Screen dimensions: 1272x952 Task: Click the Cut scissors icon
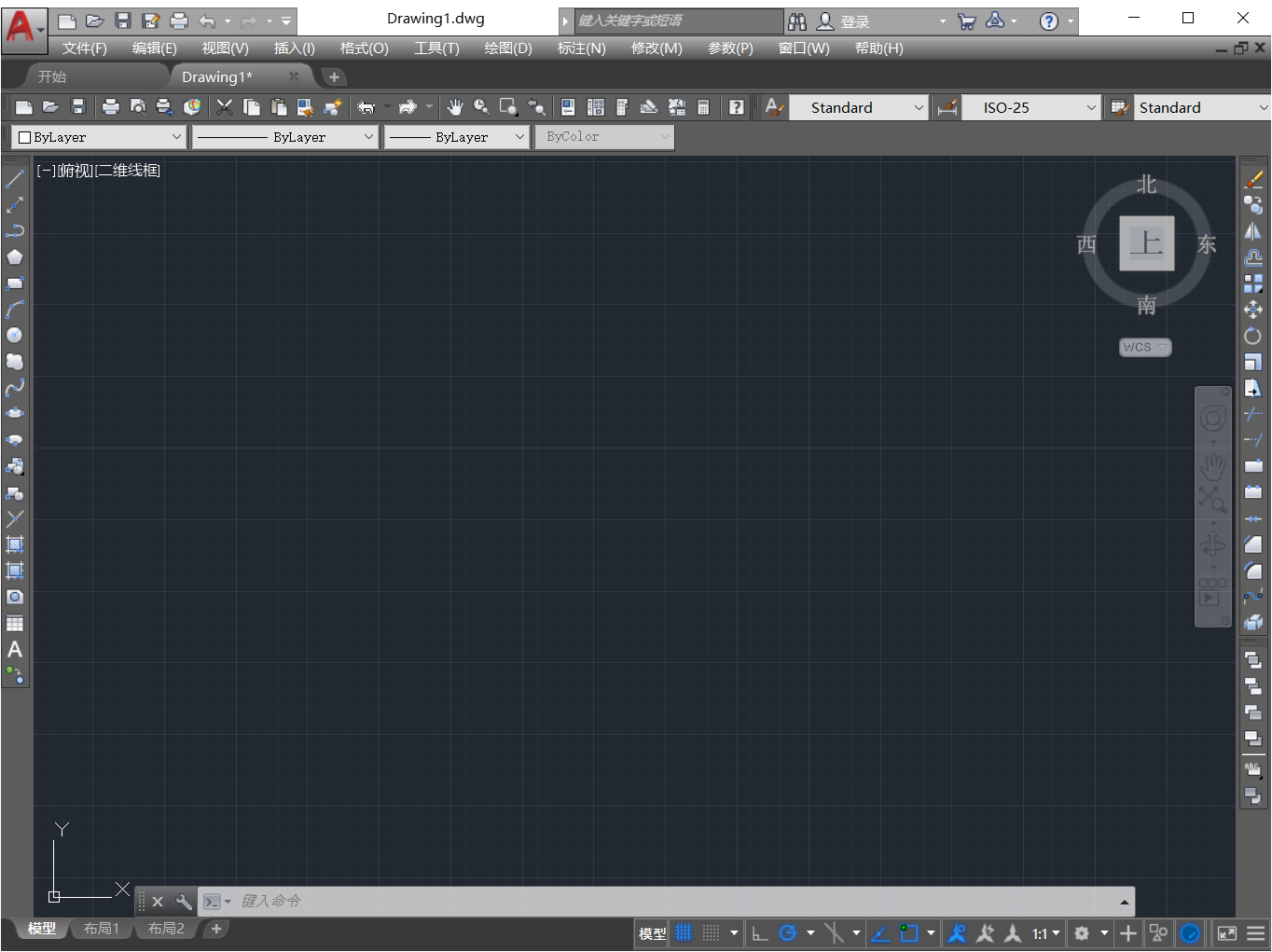pos(224,107)
